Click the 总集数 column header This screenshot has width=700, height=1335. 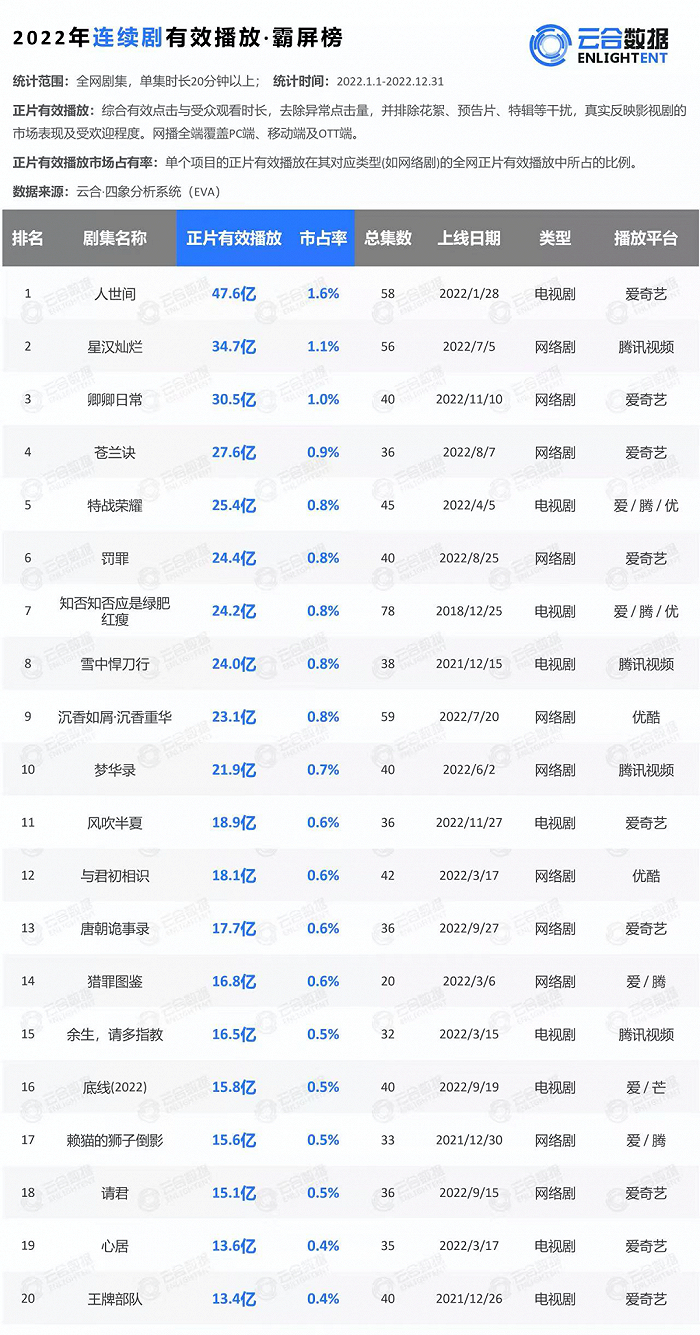click(388, 238)
